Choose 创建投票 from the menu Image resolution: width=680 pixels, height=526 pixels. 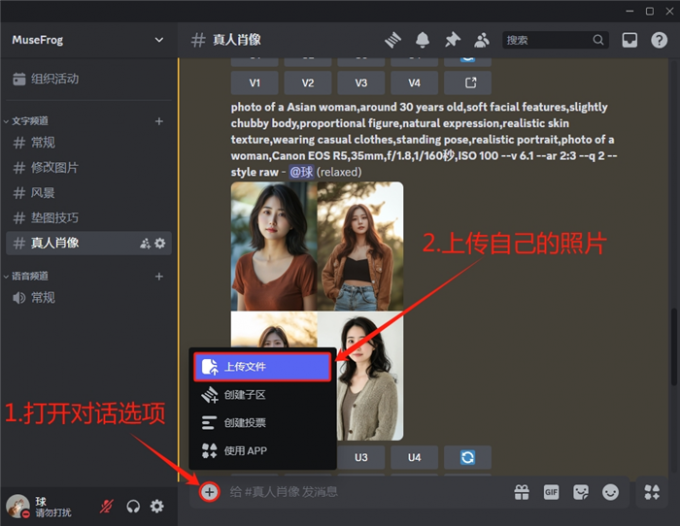point(262,423)
